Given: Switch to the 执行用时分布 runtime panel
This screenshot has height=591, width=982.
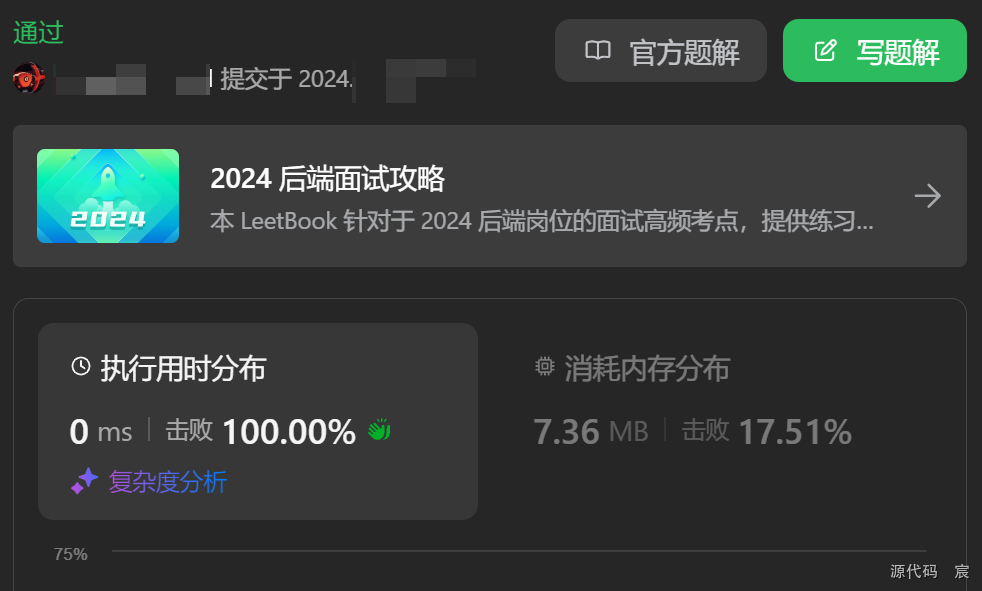Looking at the screenshot, I should point(258,421).
